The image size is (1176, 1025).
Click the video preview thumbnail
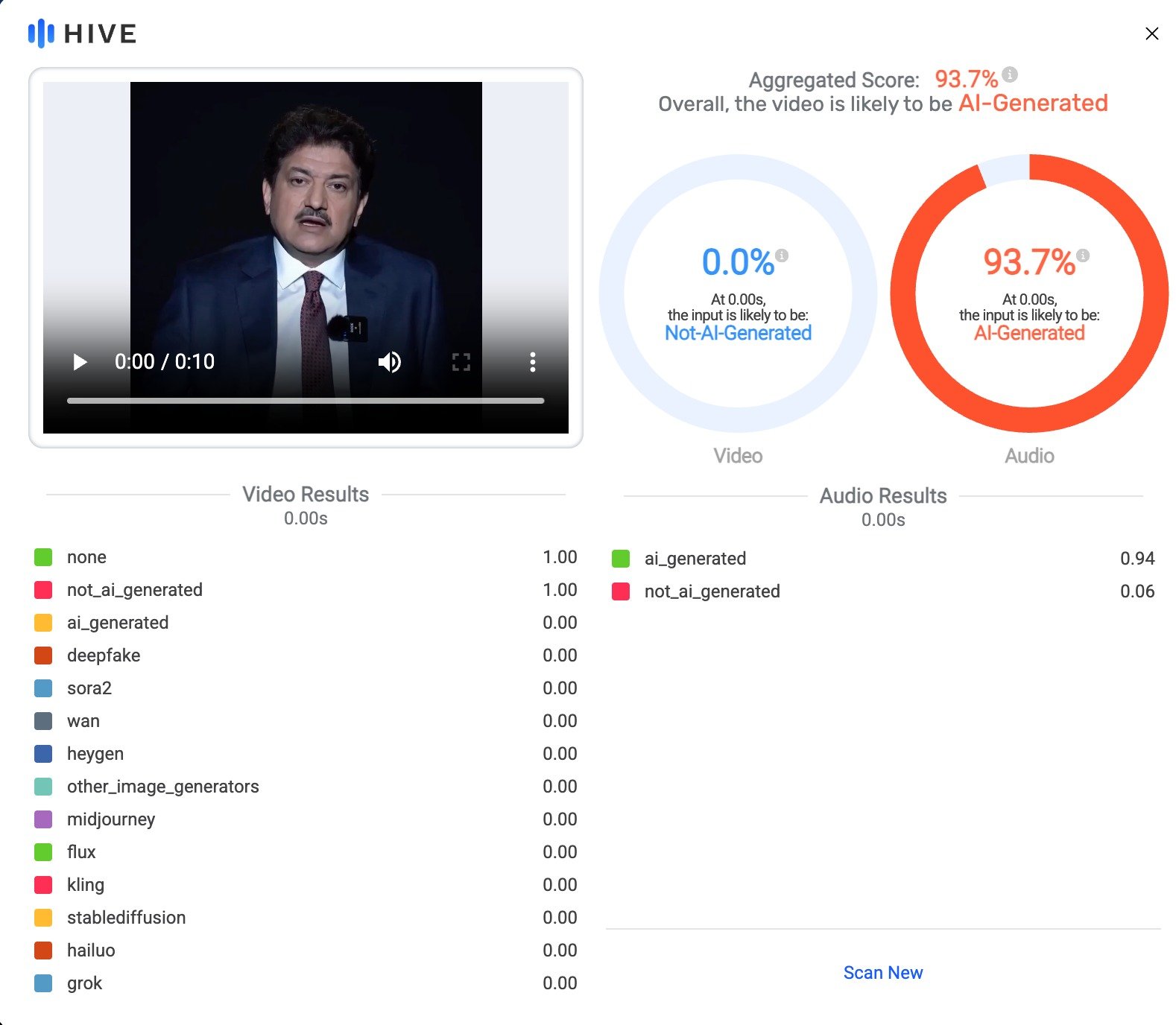tap(306, 223)
